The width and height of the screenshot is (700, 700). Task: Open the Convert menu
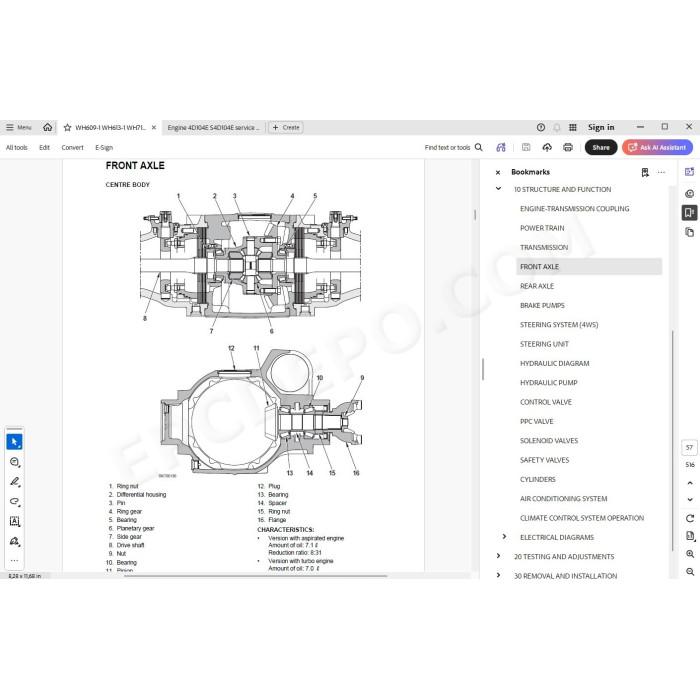72,147
